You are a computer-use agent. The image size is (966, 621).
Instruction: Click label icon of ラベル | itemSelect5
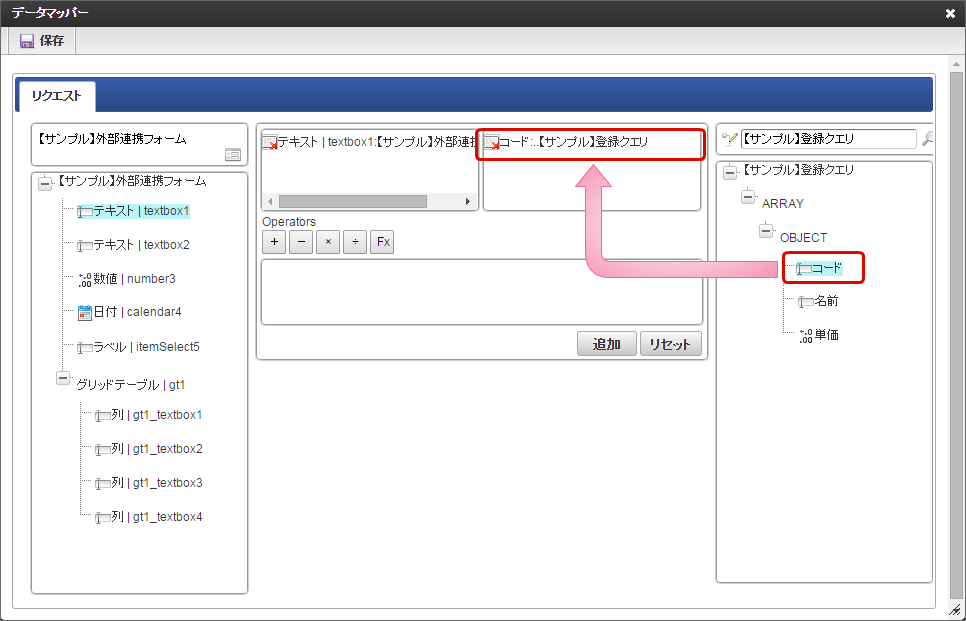click(x=85, y=348)
